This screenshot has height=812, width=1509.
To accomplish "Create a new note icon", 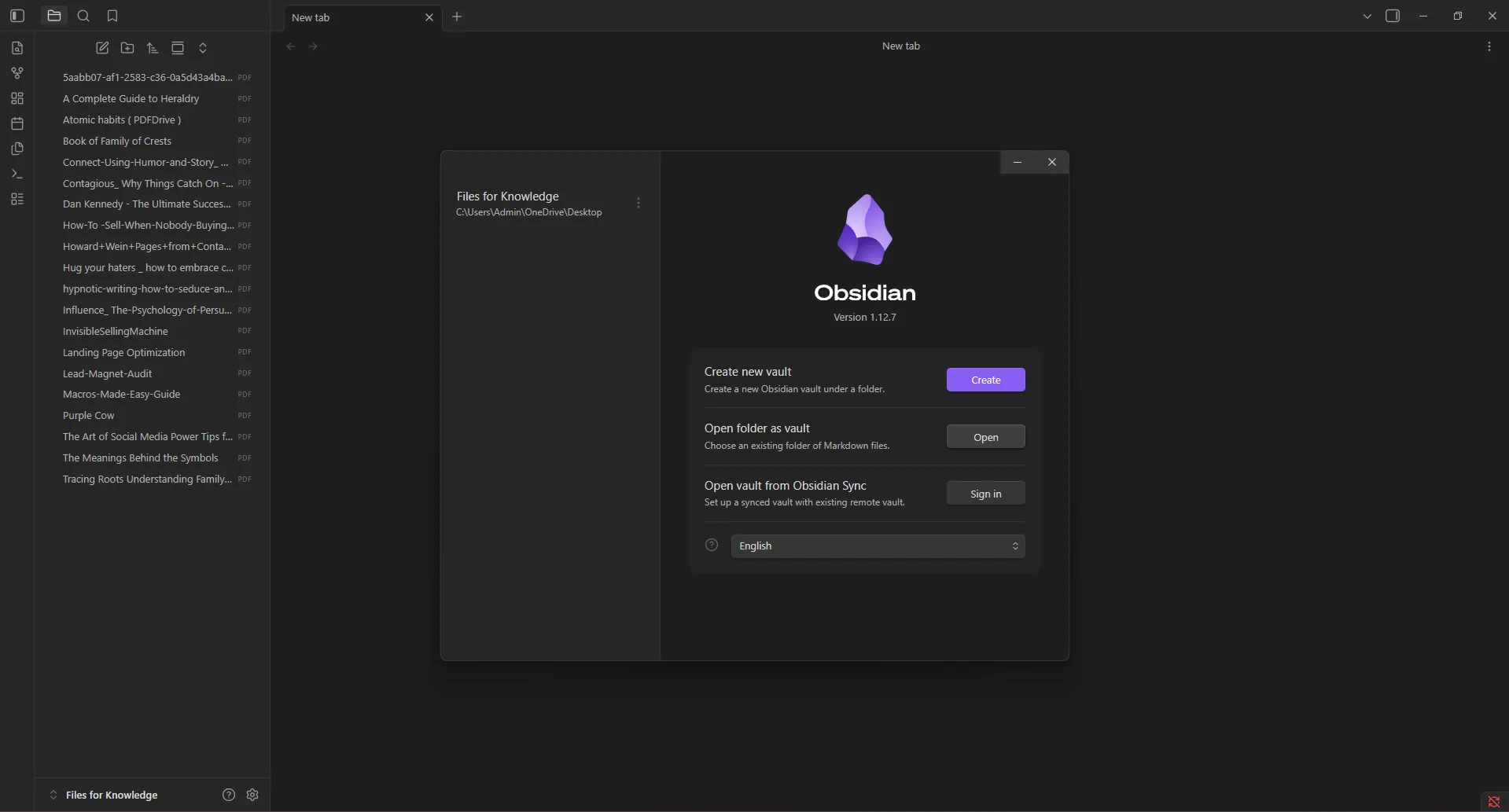I will pos(102,48).
